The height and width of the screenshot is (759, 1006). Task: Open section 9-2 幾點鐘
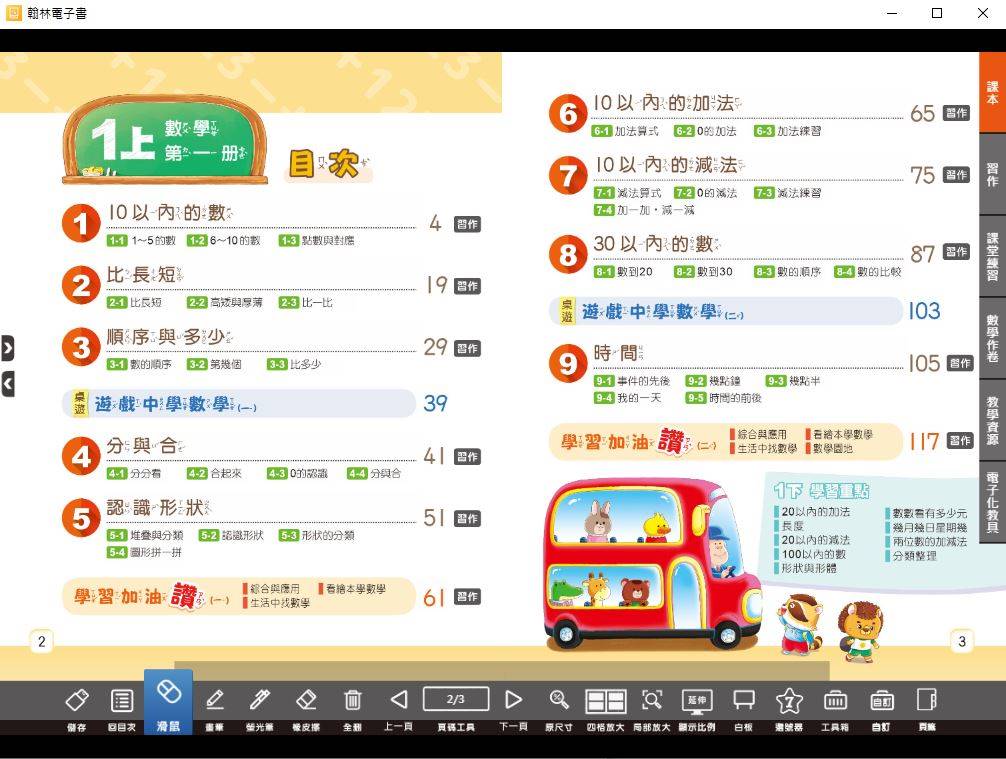(x=713, y=381)
